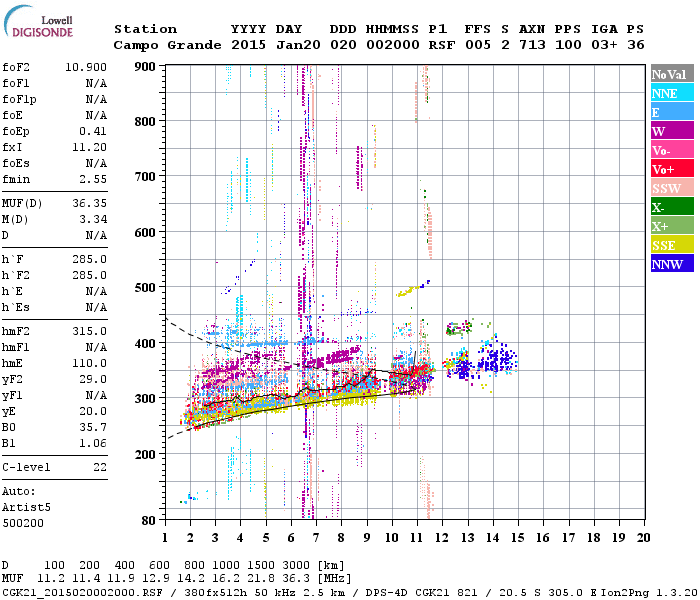Select the Vo- pink legend swatch
This screenshot has height=600, width=700.
point(672,150)
